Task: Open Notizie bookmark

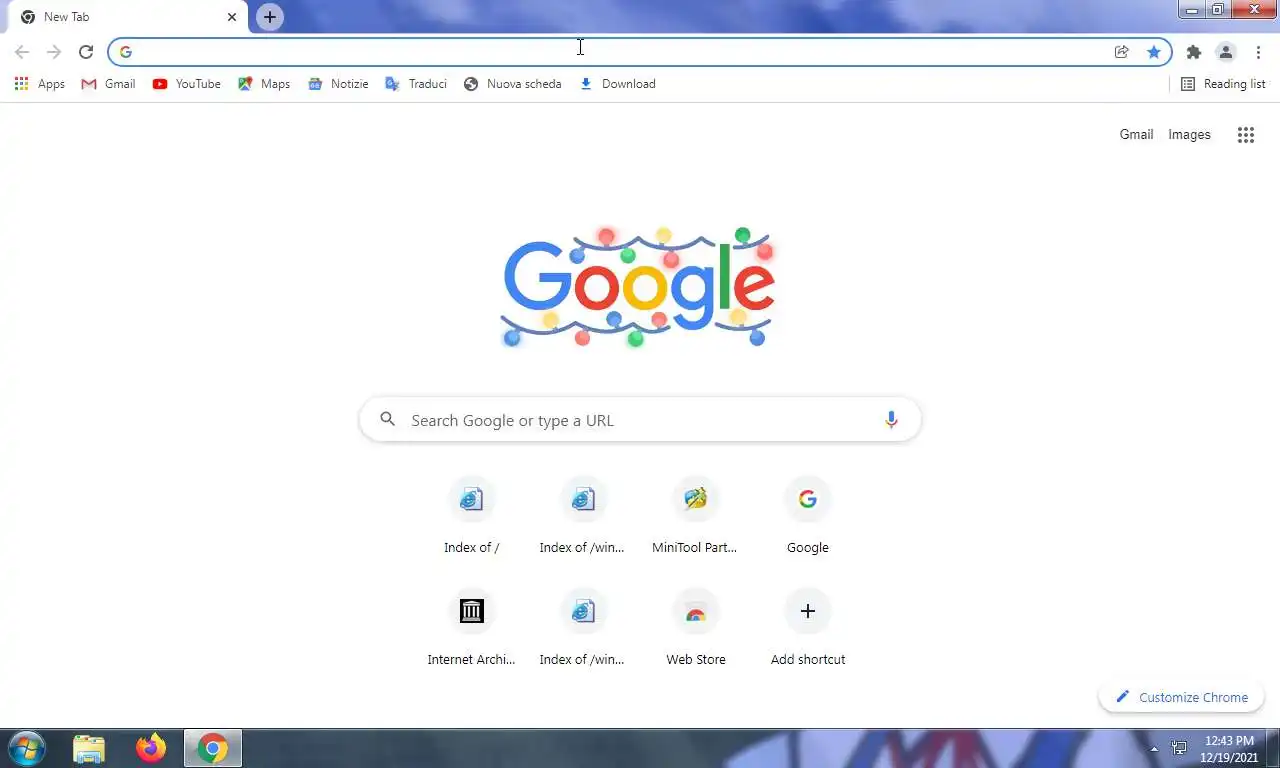Action: (338, 84)
